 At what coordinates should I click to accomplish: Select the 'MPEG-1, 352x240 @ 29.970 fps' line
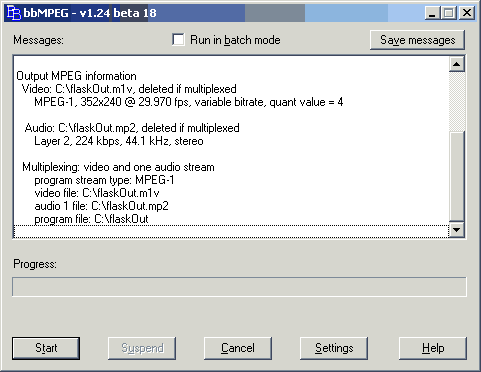[x=189, y=102]
